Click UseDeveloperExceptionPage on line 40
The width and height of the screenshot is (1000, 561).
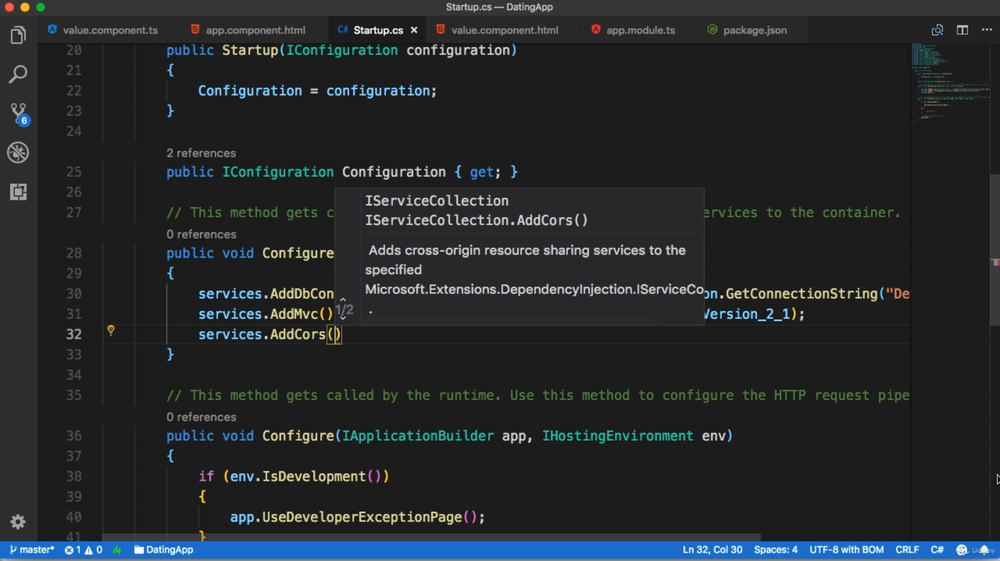click(x=362, y=517)
